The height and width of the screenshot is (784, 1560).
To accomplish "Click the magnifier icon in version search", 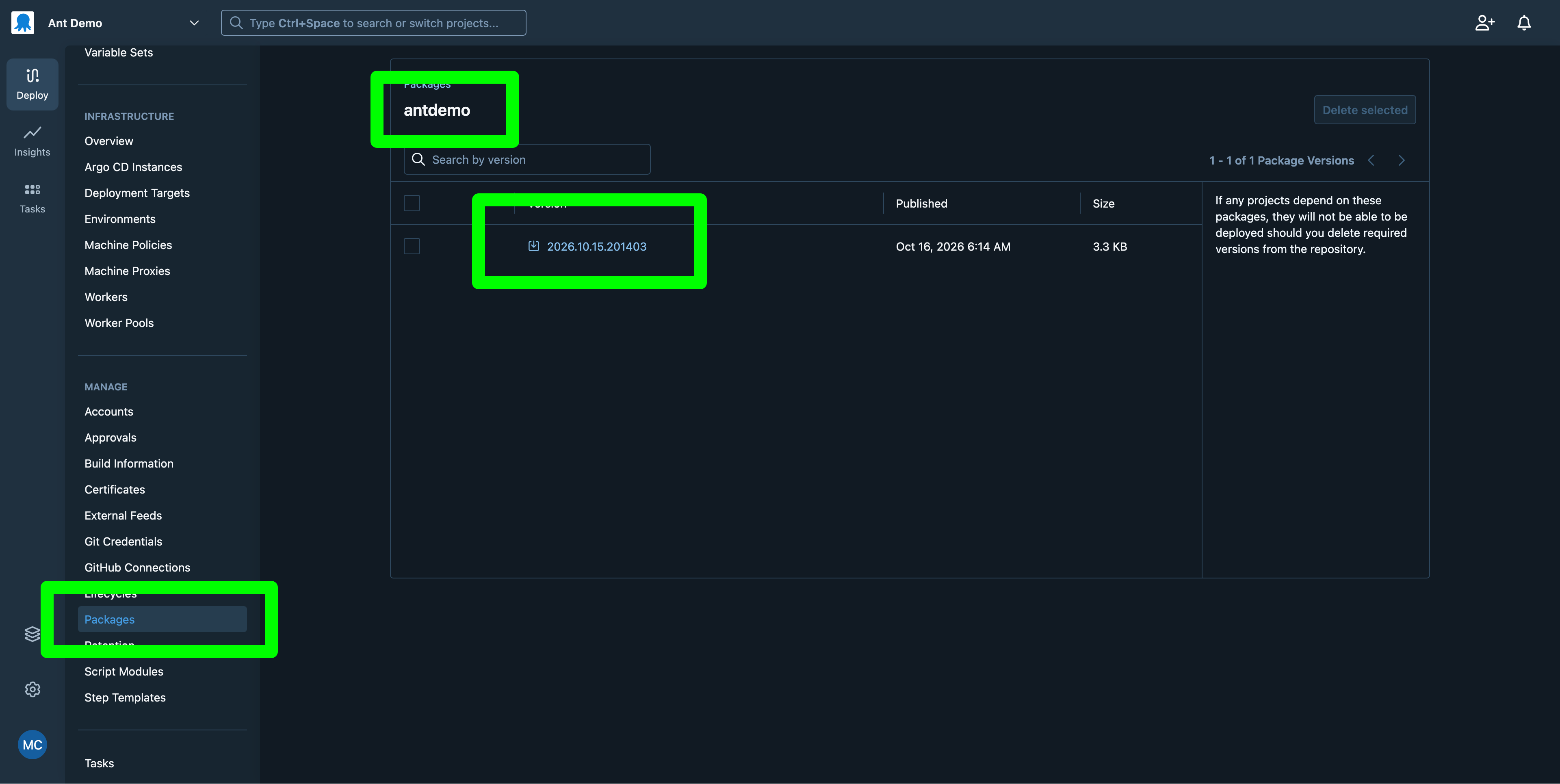I will click(418, 159).
